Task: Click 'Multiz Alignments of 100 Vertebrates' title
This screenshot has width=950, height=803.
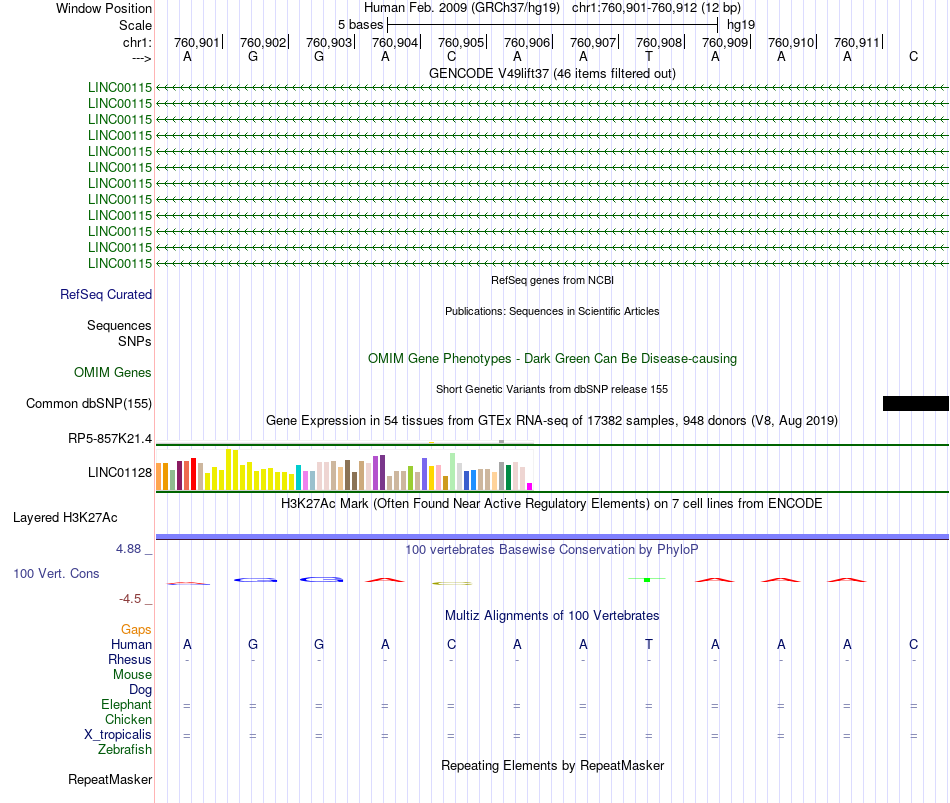Action: 552,616
